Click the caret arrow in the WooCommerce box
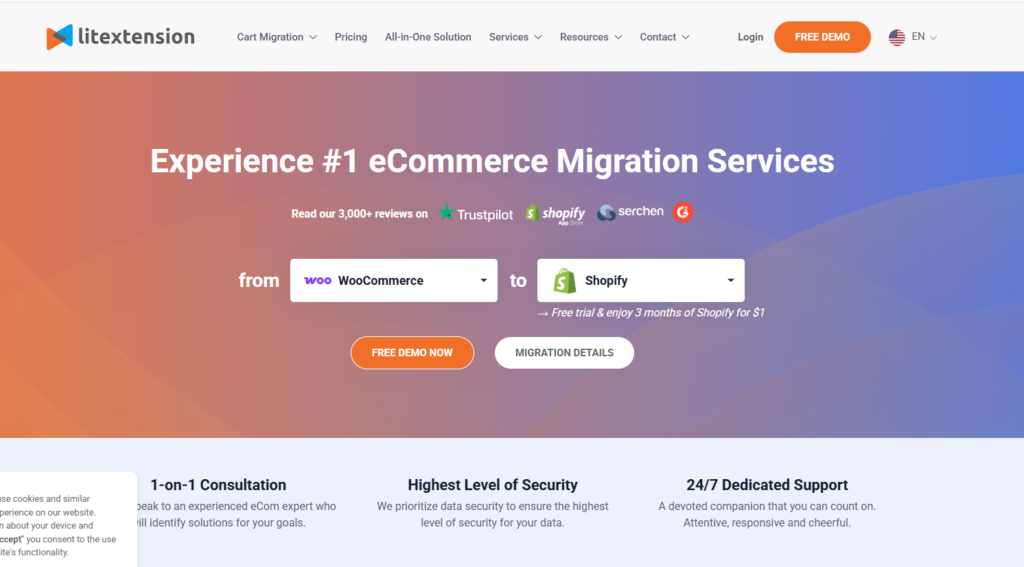This screenshot has width=1024, height=567. click(x=484, y=280)
